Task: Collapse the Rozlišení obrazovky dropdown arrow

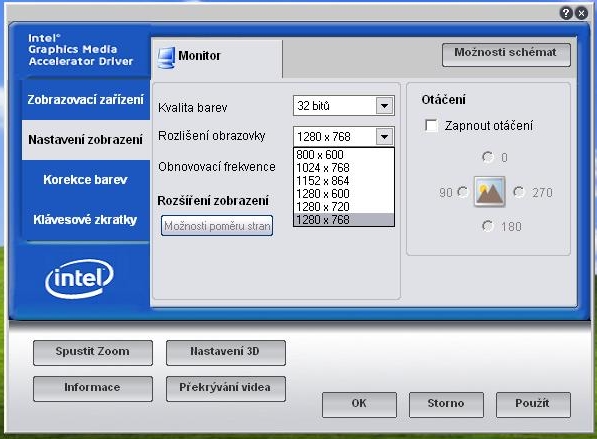Action: tap(385, 136)
